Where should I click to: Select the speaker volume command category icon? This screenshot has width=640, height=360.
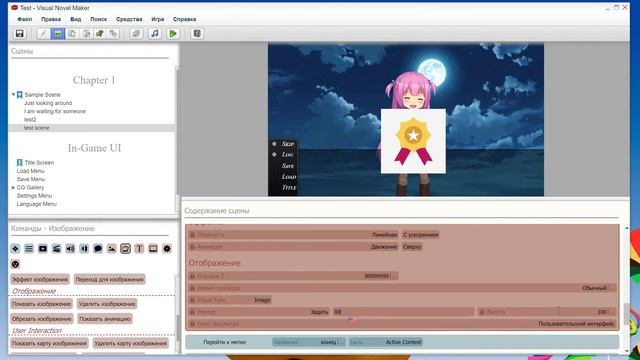70,249
